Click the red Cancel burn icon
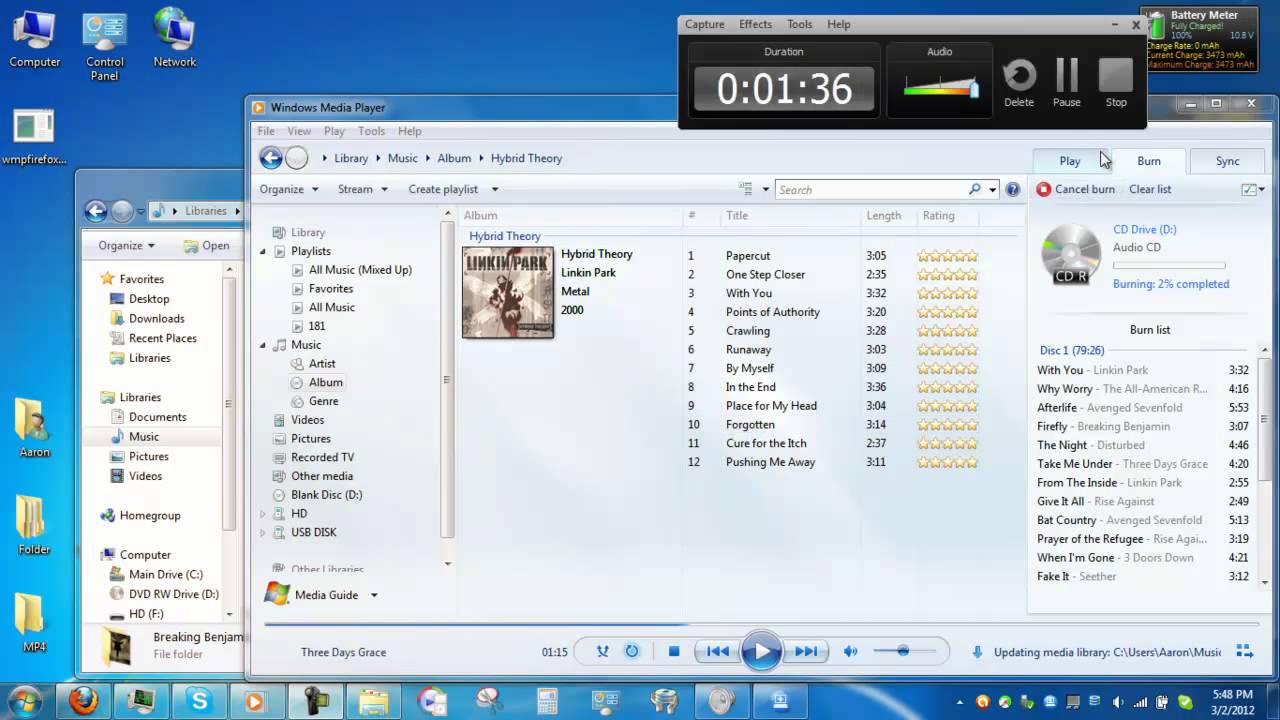 pyautogui.click(x=1044, y=189)
